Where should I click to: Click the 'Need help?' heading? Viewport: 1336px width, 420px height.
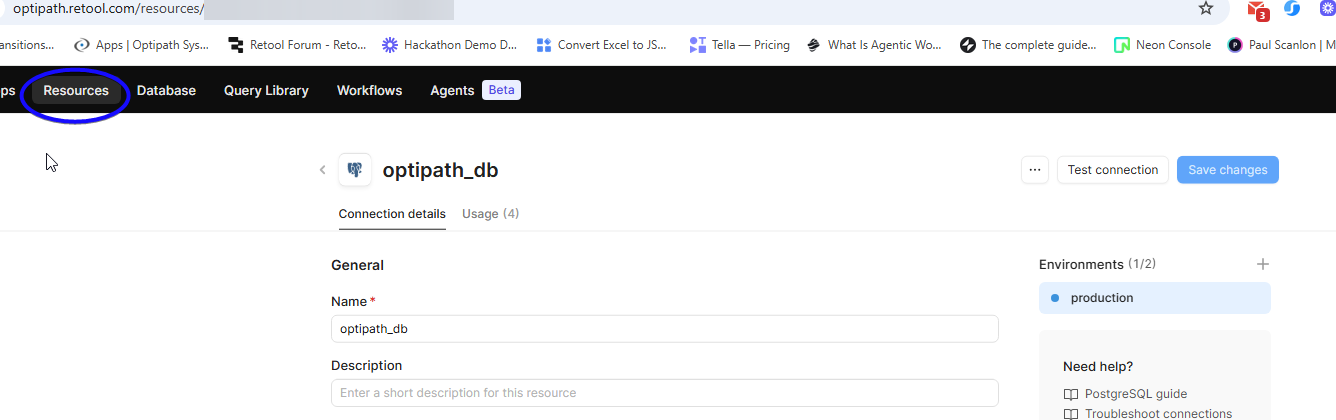coord(1098,367)
